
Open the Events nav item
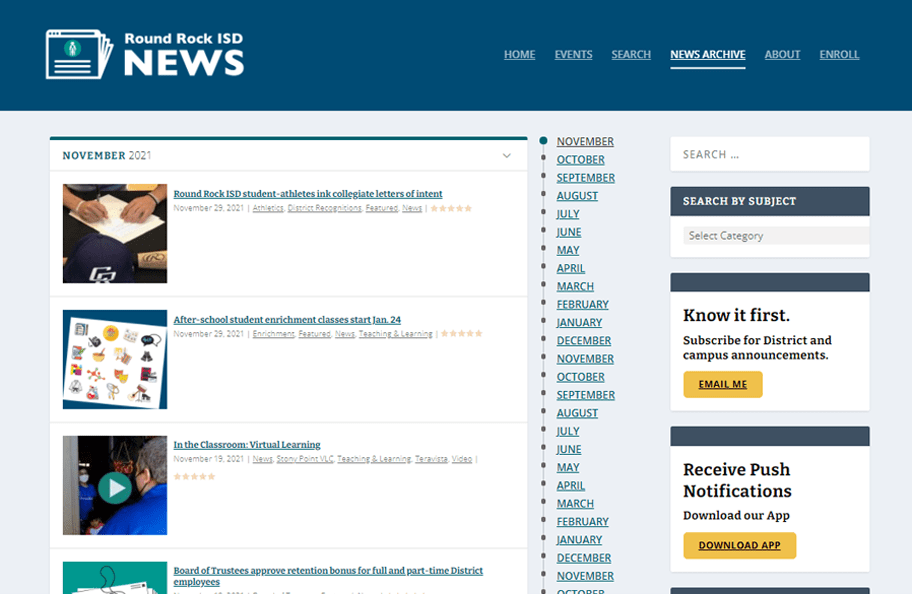(x=573, y=54)
